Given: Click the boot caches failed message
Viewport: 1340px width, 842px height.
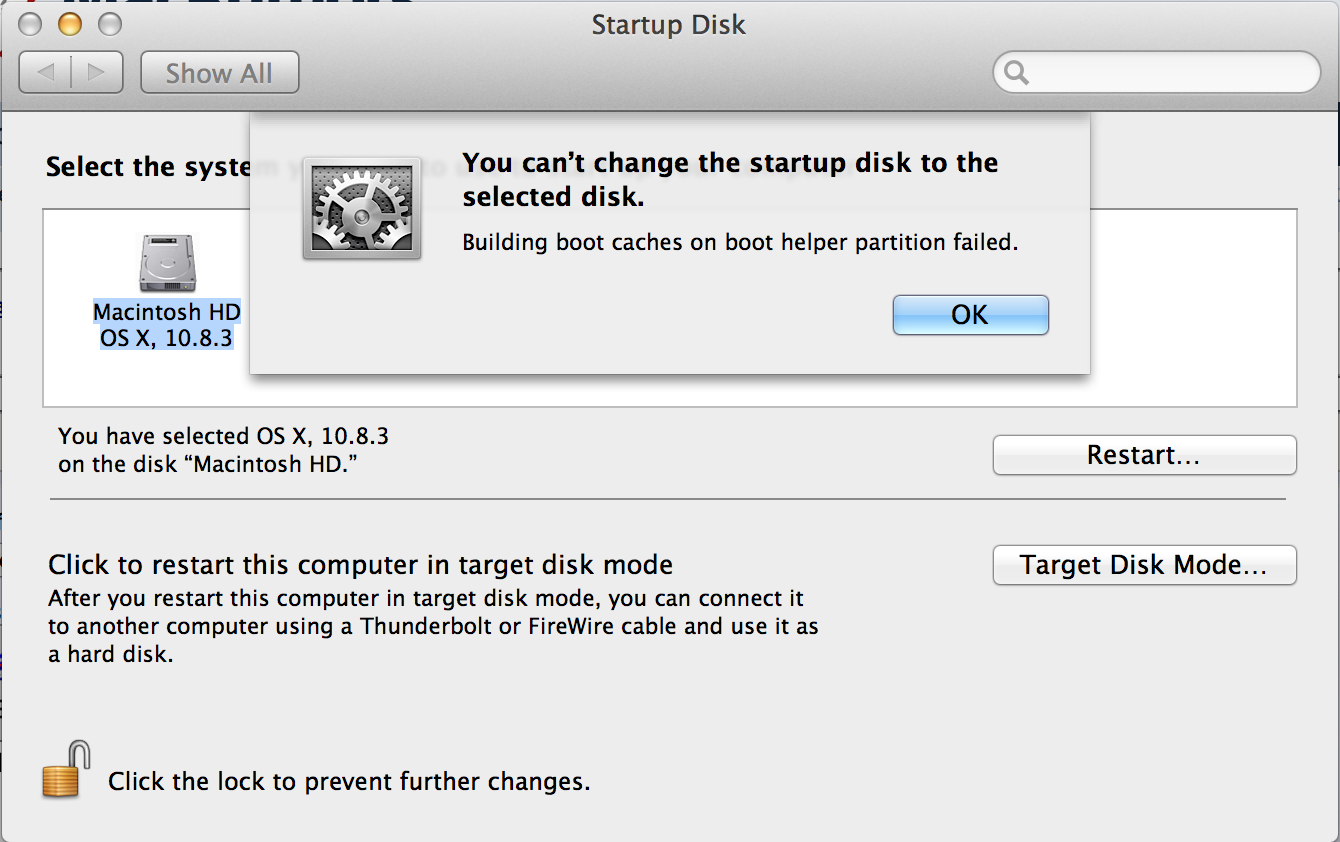Looking at the screenshot, I should tap(740, 242).
